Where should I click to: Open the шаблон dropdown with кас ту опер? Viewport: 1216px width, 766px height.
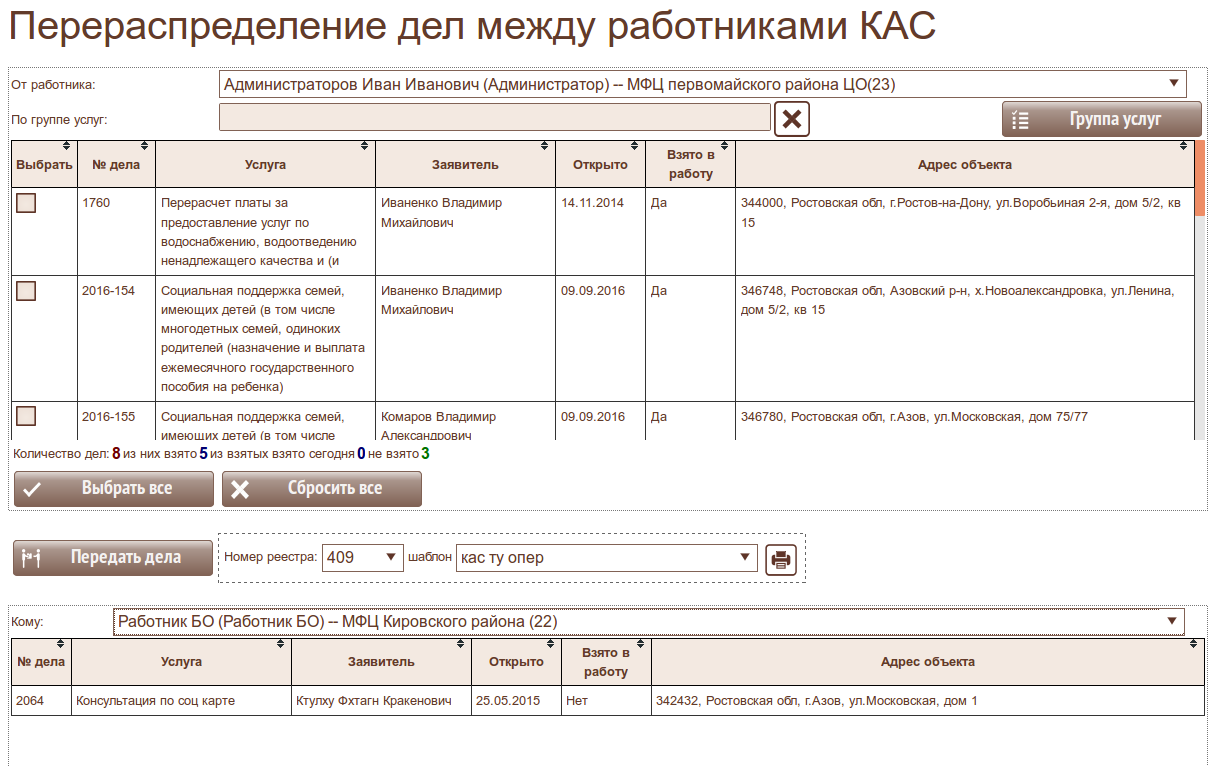click(605, 558)
